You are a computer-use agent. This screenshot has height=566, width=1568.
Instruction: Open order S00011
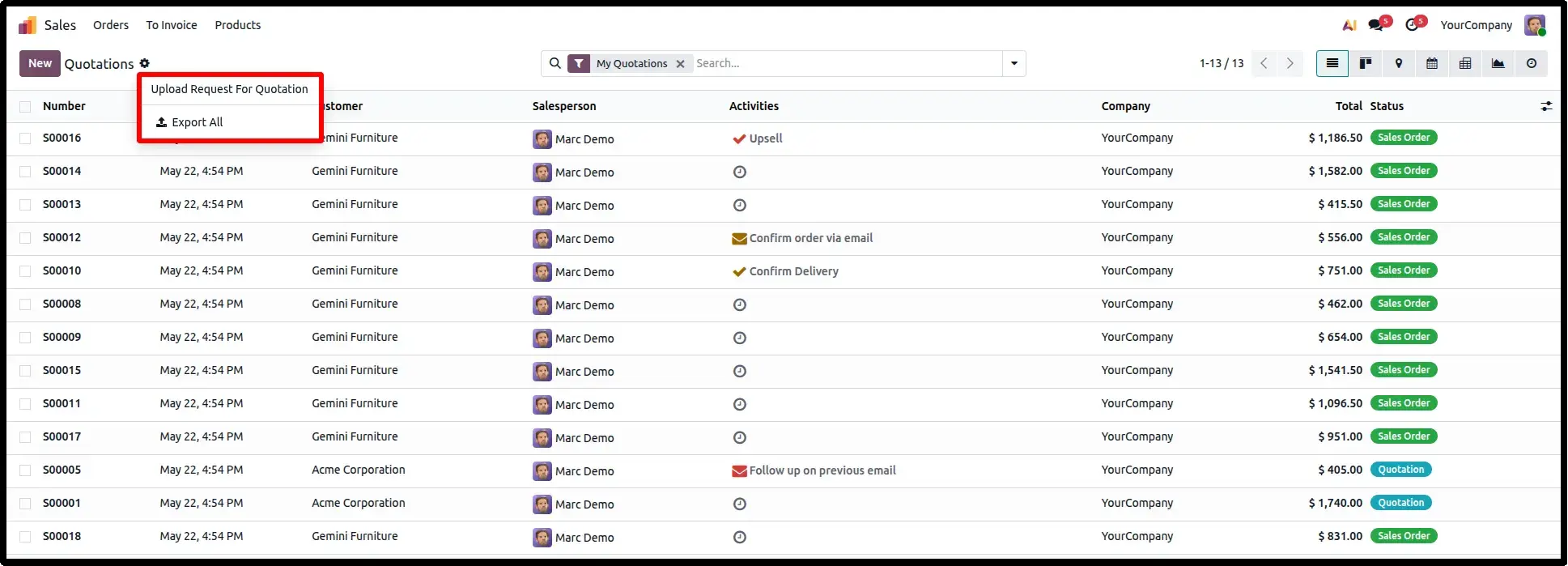pos(62,403)
